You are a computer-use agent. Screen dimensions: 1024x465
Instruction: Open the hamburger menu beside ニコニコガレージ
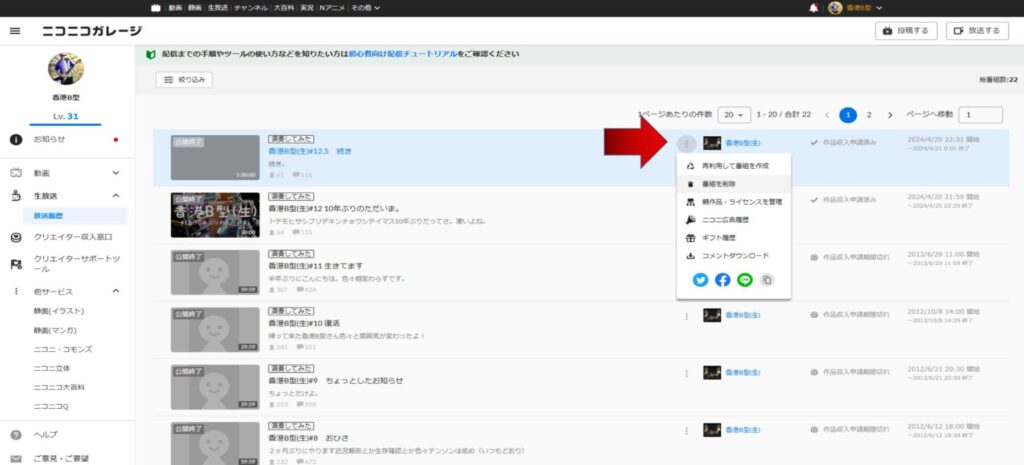point(15,31)
